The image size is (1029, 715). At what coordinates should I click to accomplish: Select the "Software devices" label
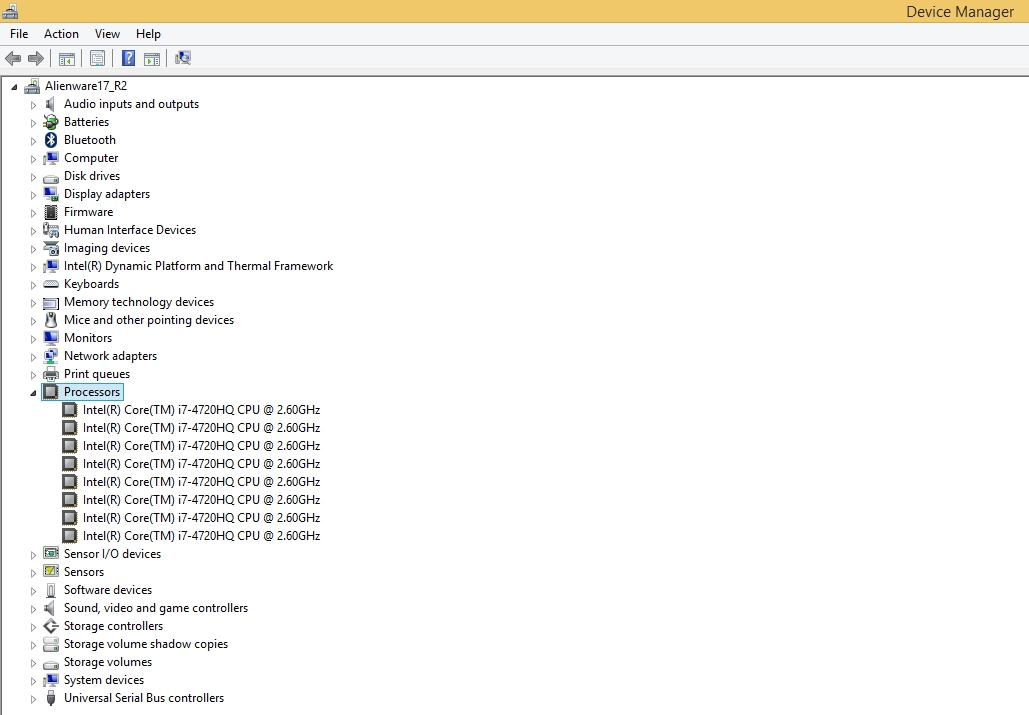click(108, 590)
